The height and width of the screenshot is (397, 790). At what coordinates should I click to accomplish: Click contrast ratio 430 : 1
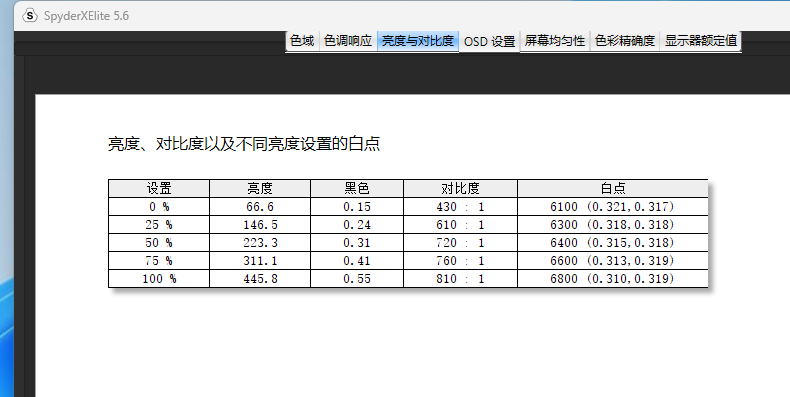(460, 207)
